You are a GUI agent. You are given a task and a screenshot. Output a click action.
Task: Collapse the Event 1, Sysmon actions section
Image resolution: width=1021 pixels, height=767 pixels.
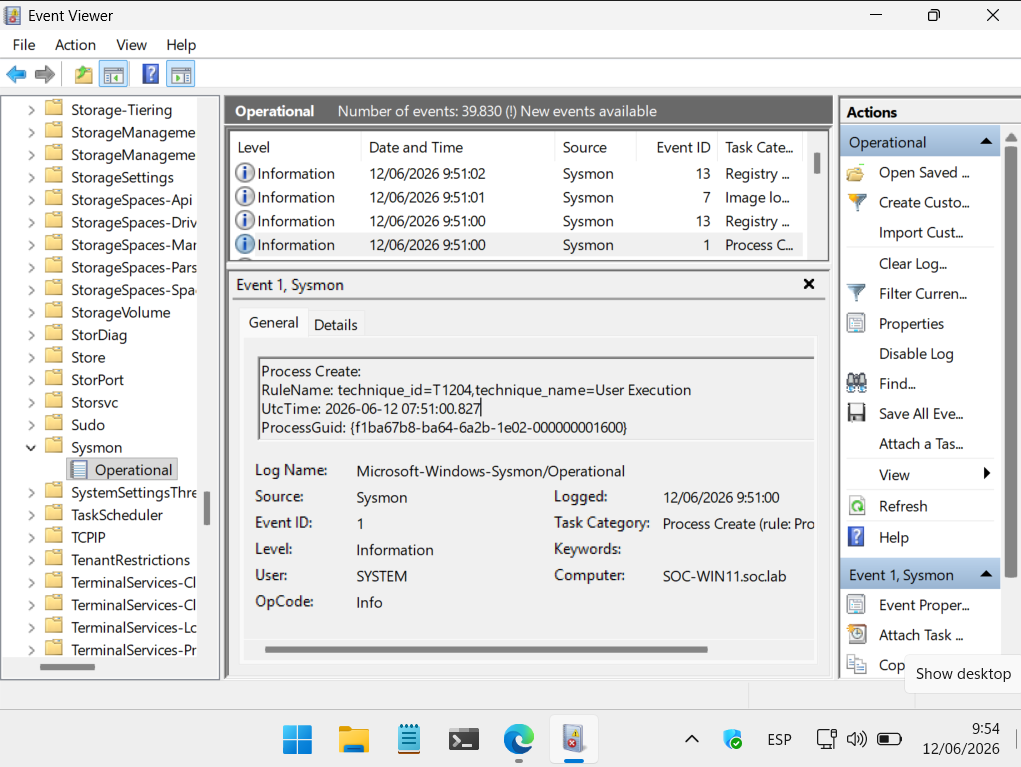986,574
